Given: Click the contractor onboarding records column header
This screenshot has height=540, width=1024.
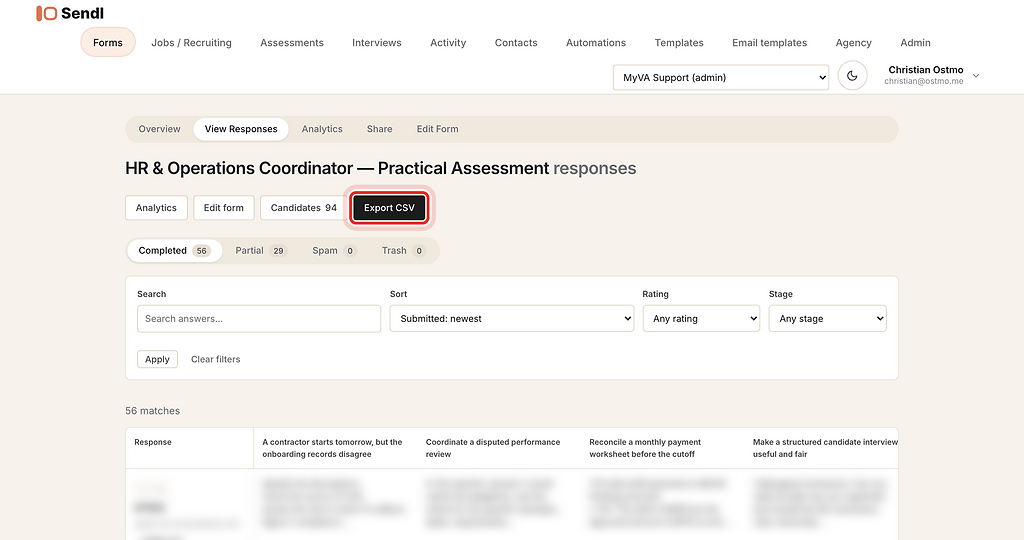Looking at the screenshot, I should click(x=332, y=448).
